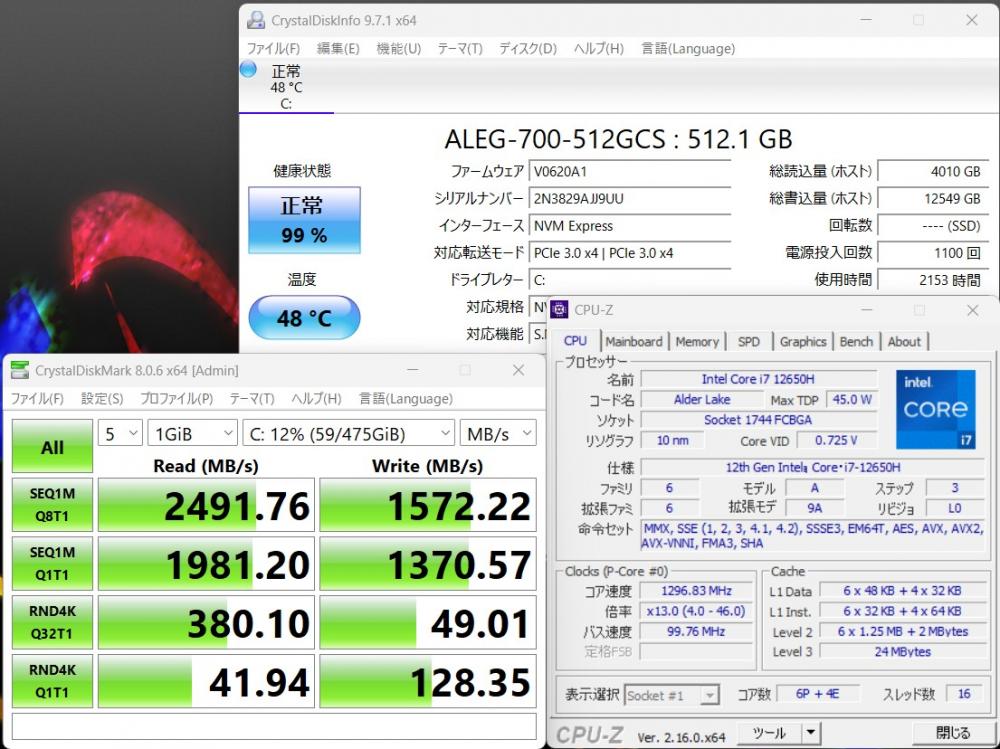The height and width of the screenshot is (749, 1000).
Task: Expand the ツール dropdown arrow in CPU-Z
Action: (x=811, y=732)
